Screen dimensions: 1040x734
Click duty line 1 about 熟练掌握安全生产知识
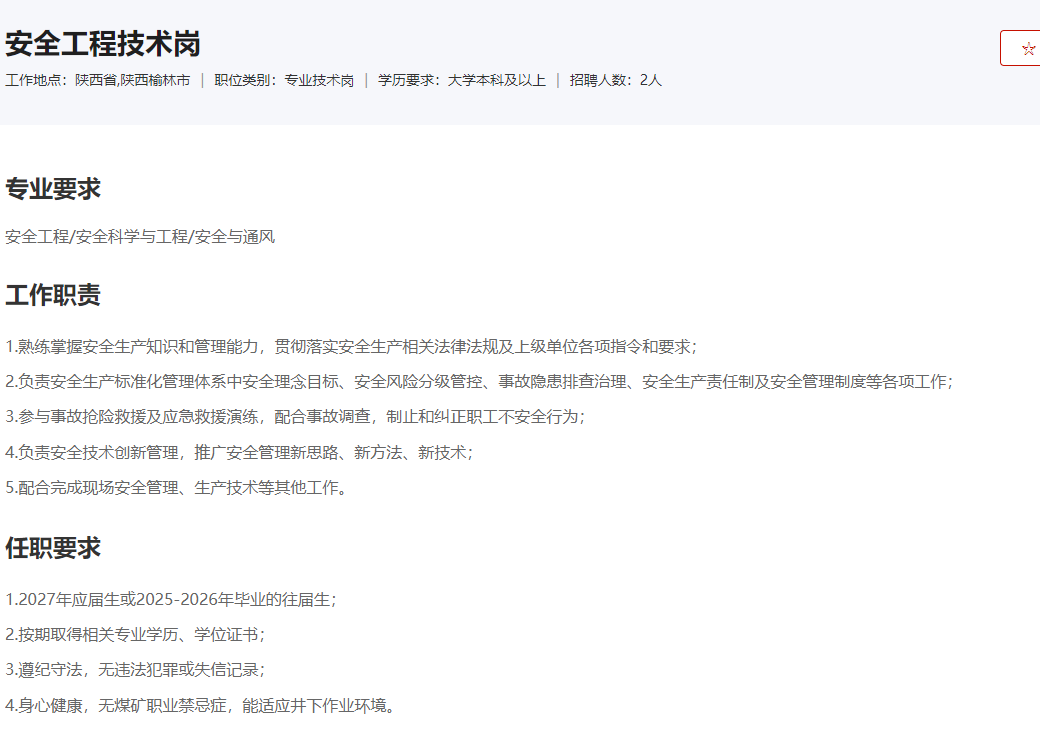(x=351, y=347)
